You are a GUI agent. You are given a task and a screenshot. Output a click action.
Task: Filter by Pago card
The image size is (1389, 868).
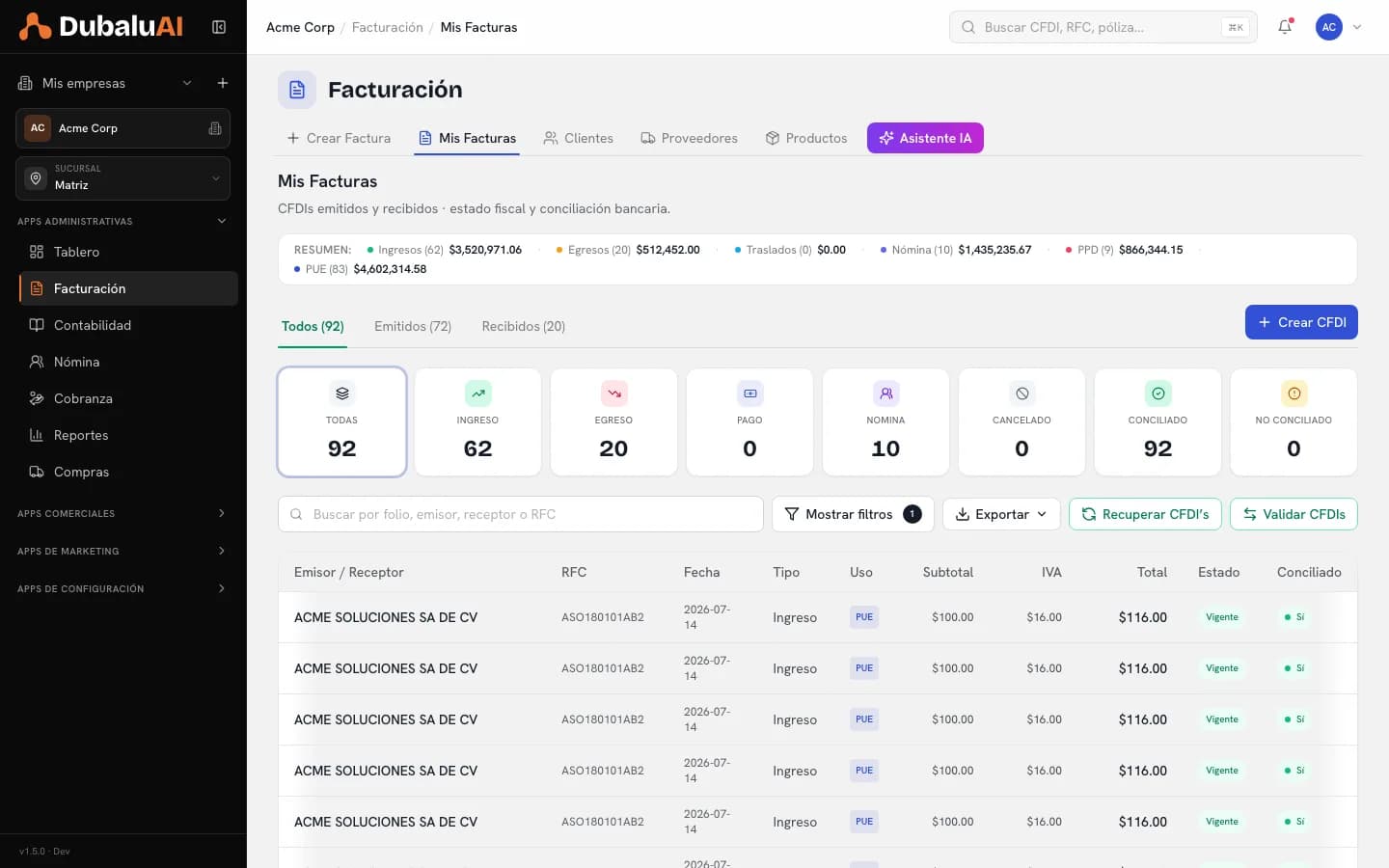749,421
